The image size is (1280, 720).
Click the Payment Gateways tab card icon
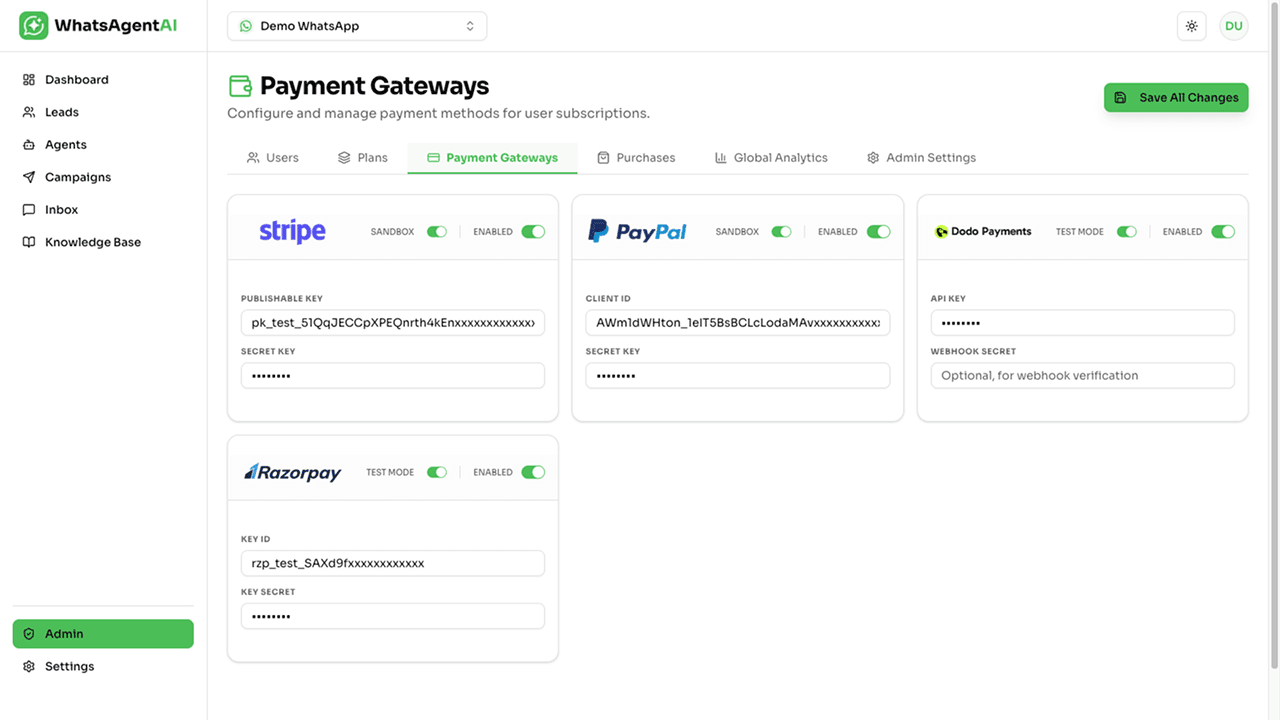[x=433, y=158]
